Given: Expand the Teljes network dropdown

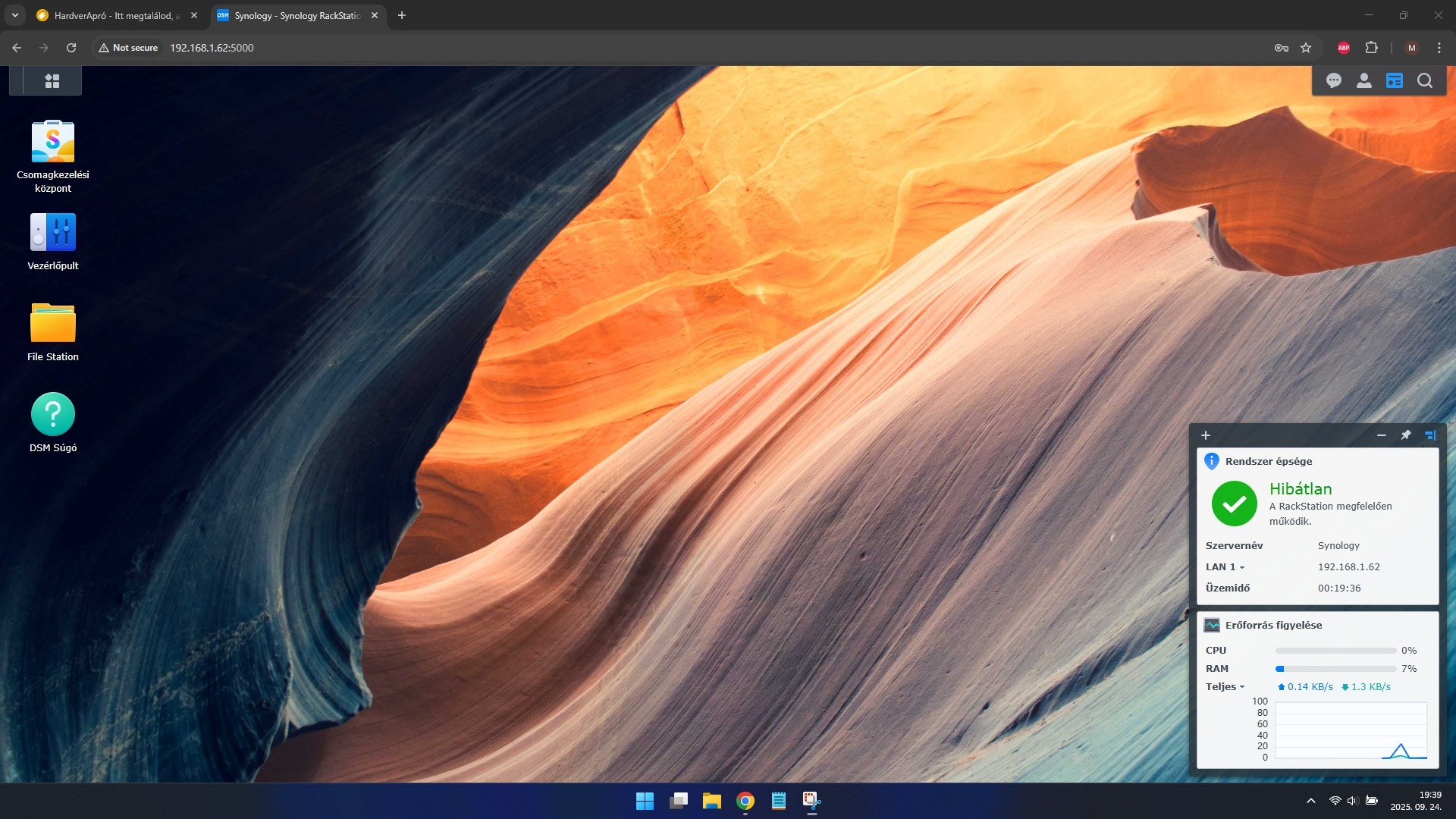Looking at the screenshot, I should 1225,687.
